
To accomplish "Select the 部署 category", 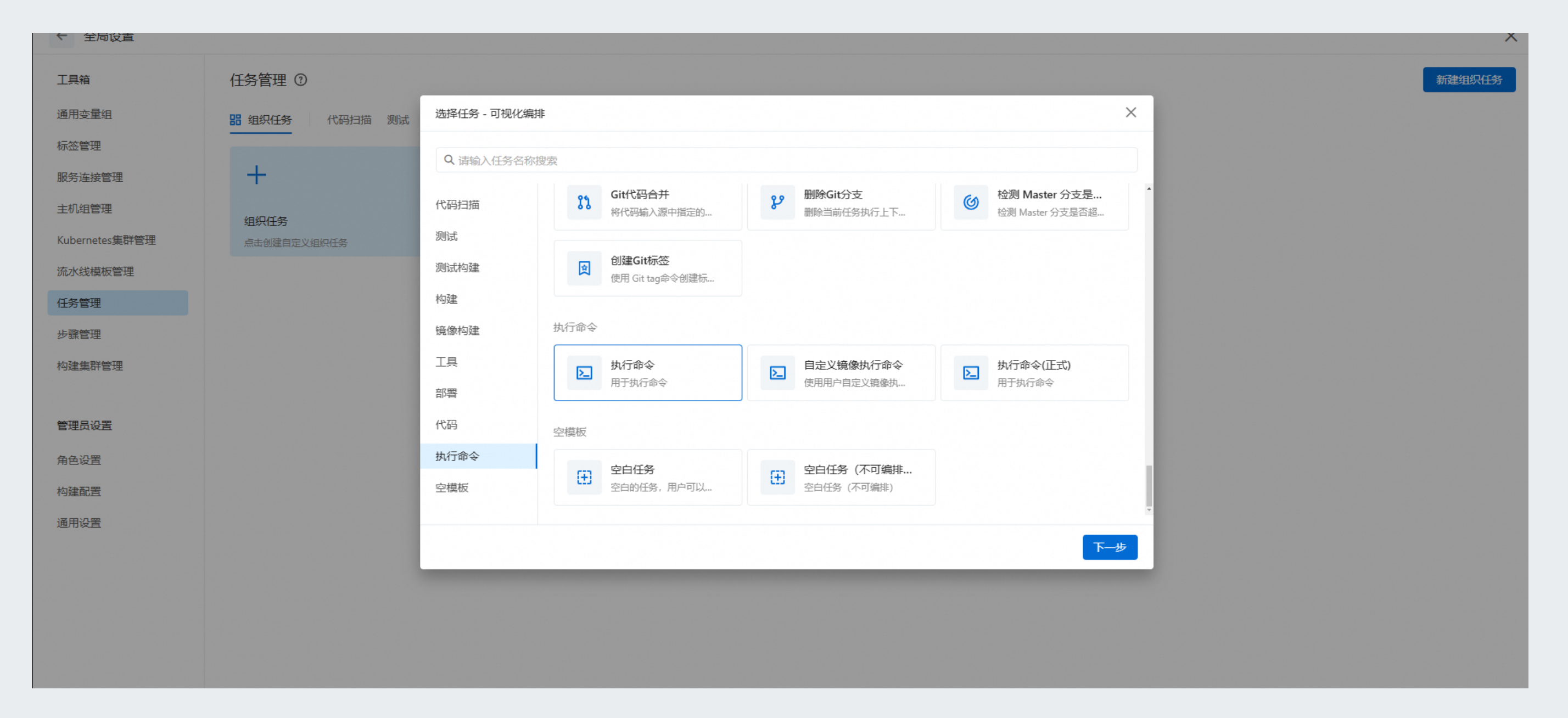I will tap(446, 393).
